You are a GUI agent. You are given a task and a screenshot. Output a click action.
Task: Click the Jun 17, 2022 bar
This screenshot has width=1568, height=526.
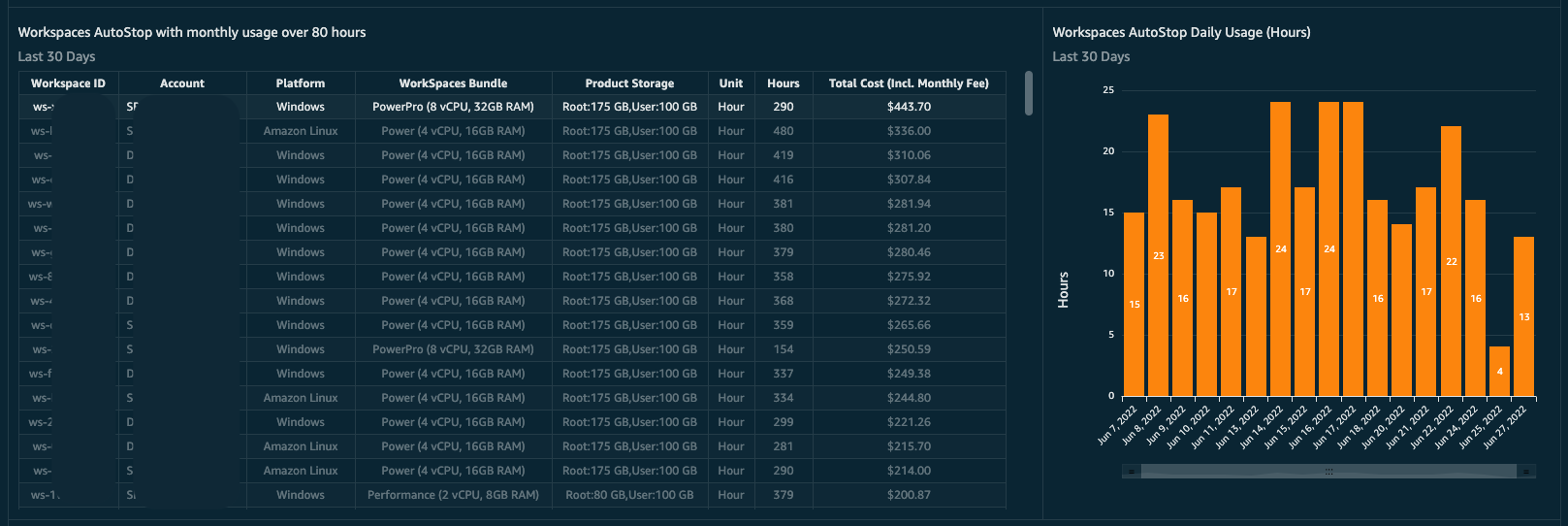point(1353,249)
